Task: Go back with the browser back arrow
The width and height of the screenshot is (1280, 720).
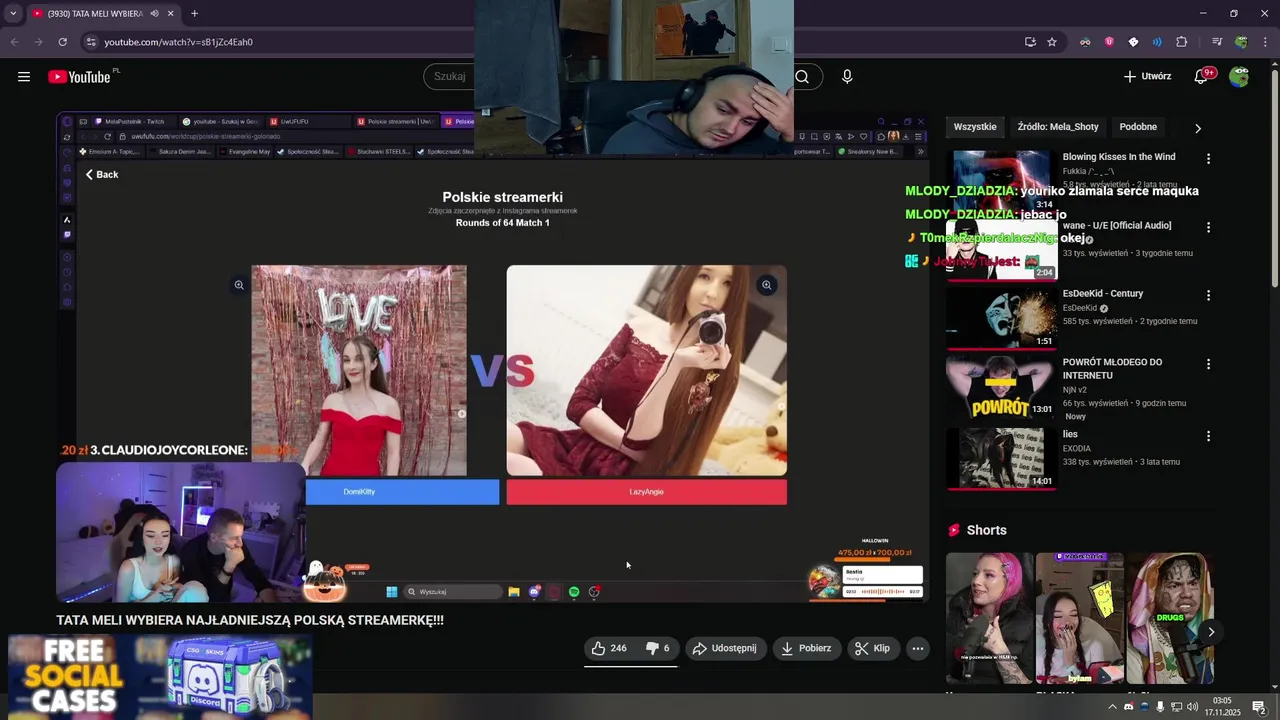Action: (14, 42)
